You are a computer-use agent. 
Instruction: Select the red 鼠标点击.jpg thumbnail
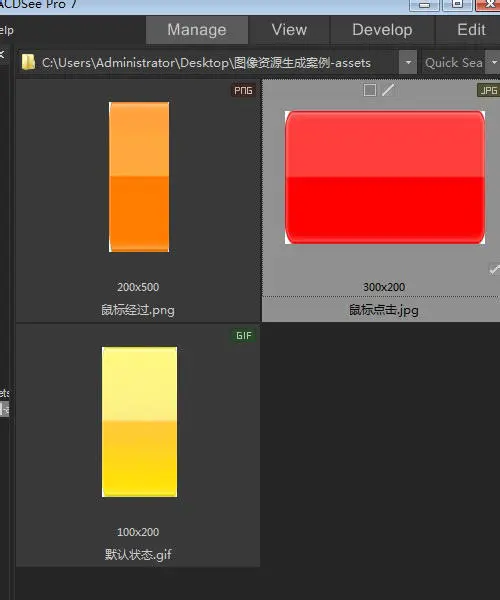[x=385, y=177]
